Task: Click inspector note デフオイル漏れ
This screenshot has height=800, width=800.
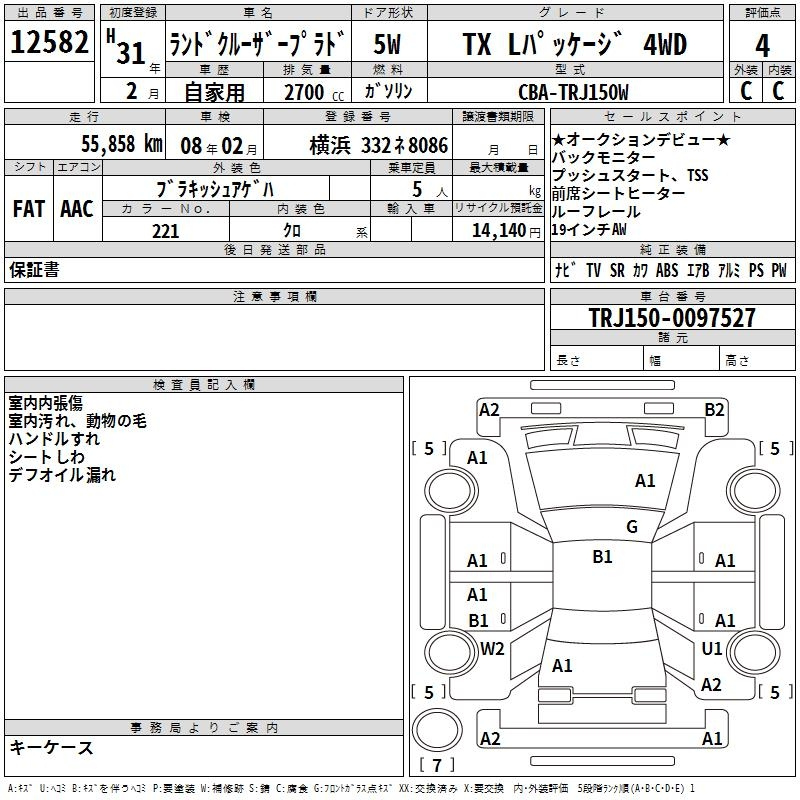Action: click(62, 474)
